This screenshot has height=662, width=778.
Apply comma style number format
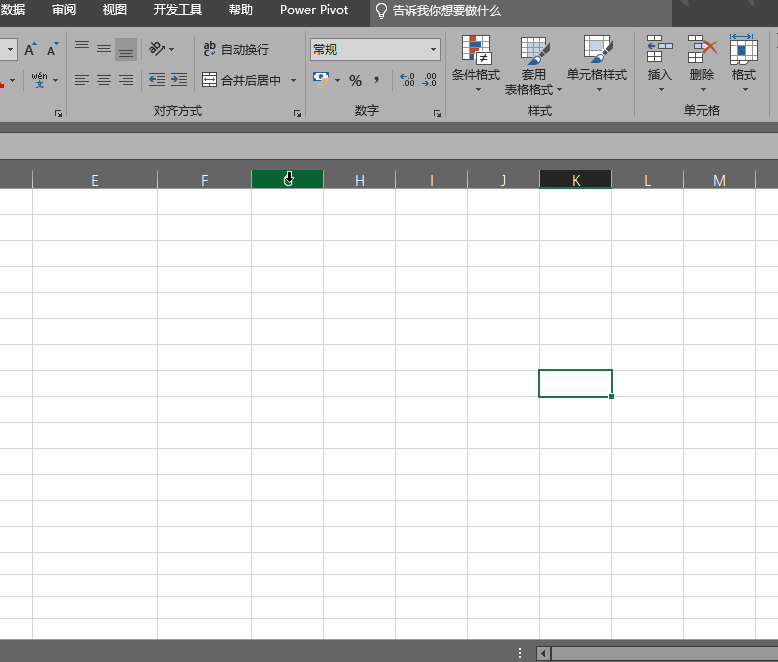tap(377, 80)
